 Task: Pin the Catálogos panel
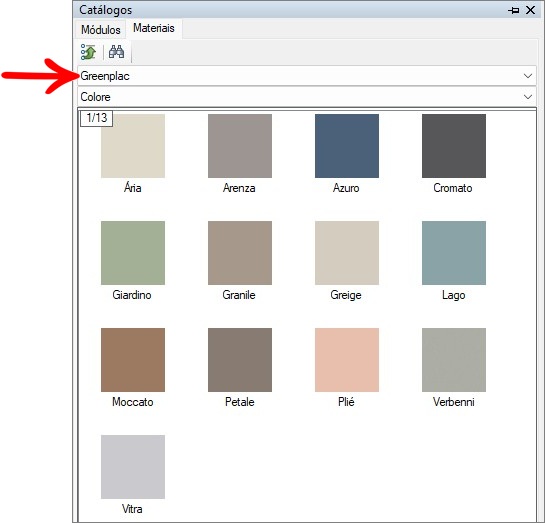[514, 10]
